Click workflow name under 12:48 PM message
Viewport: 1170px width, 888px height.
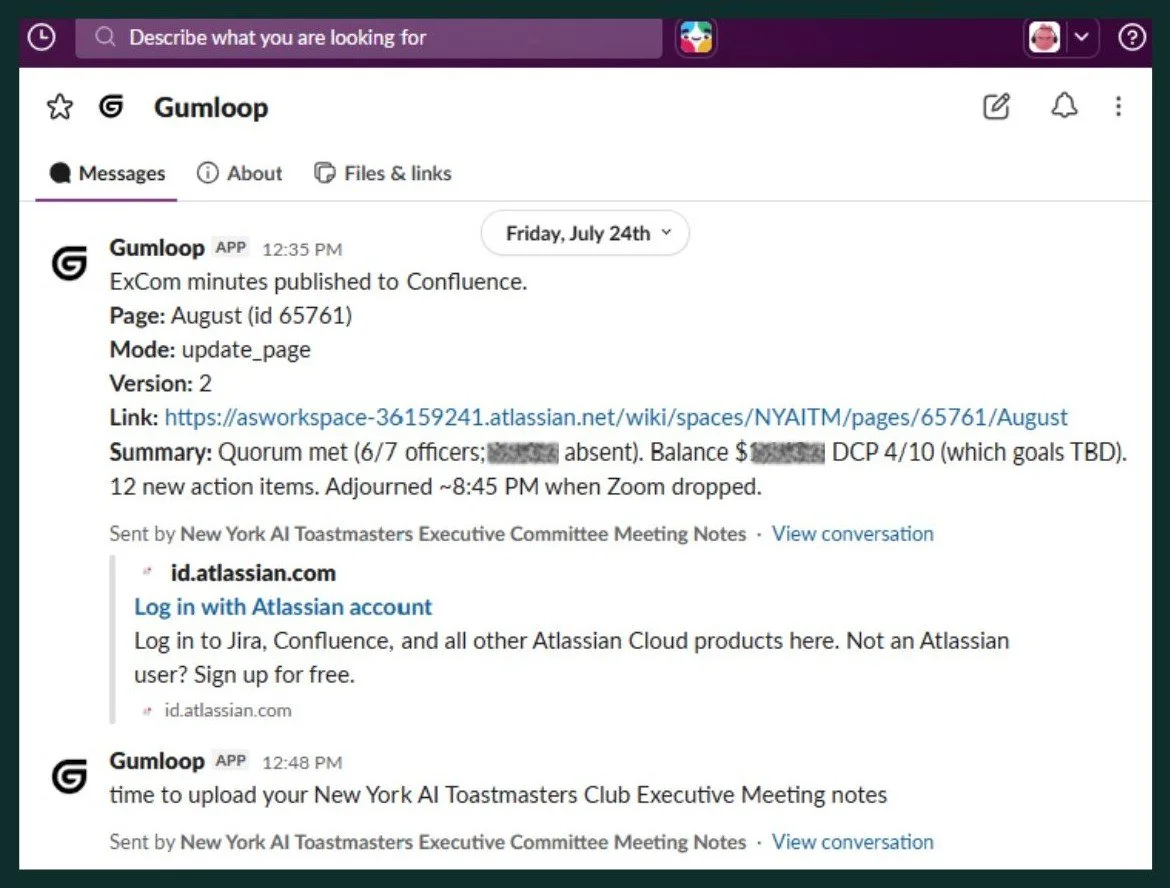(463, 842)
